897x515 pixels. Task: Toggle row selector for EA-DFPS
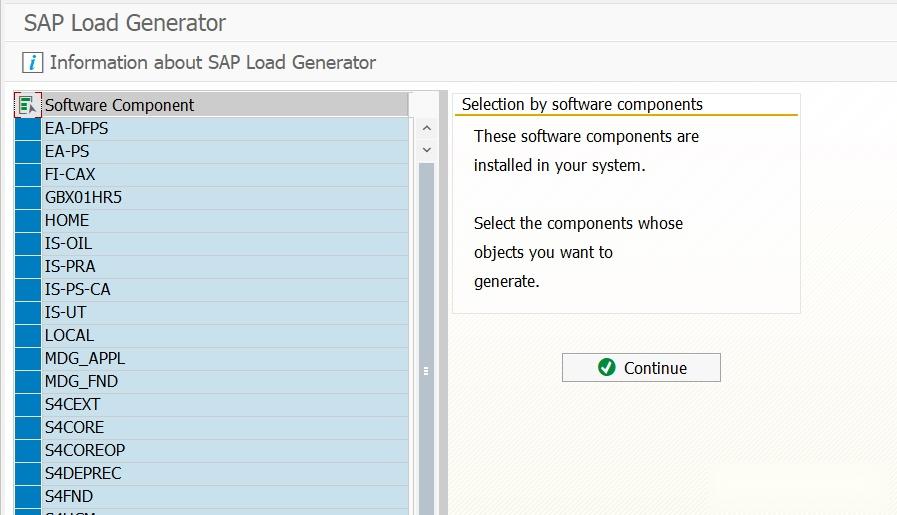27,128
